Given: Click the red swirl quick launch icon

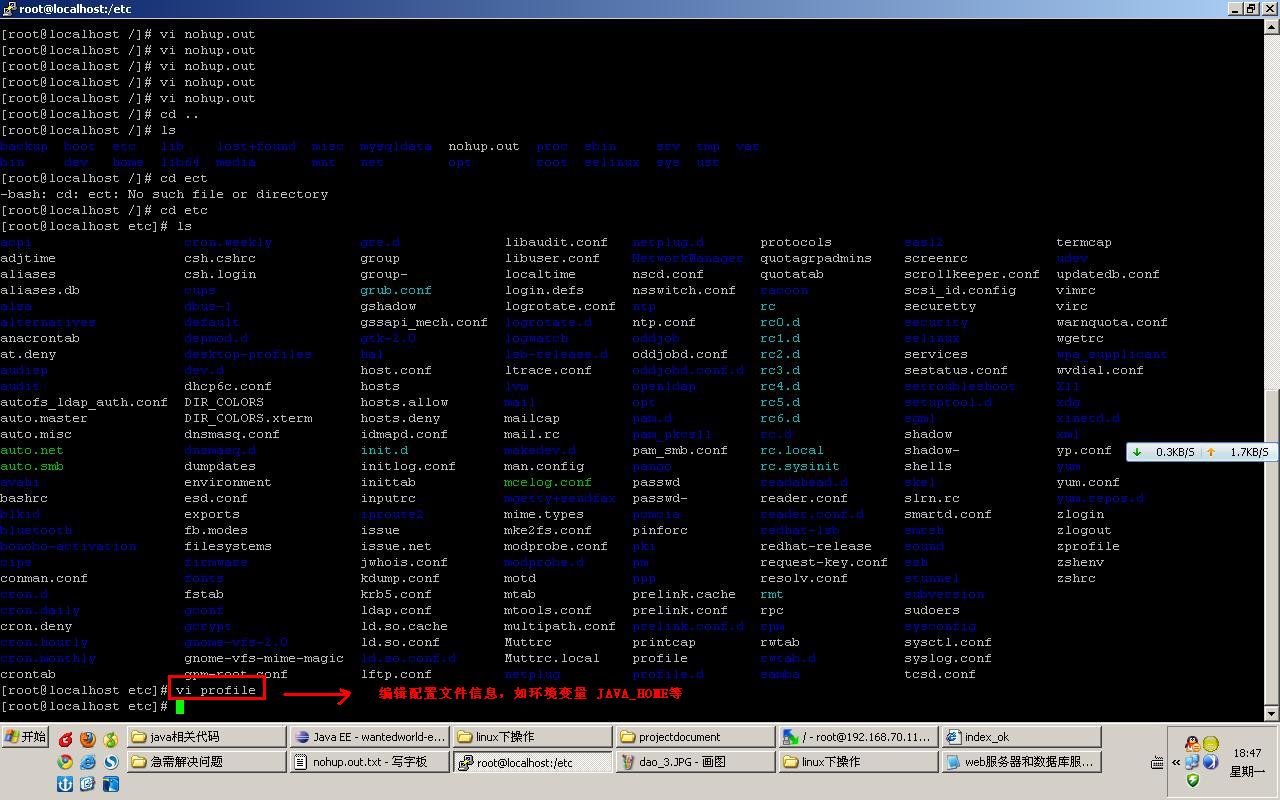Looking at the screenshot, I should (x=66, y=739).
